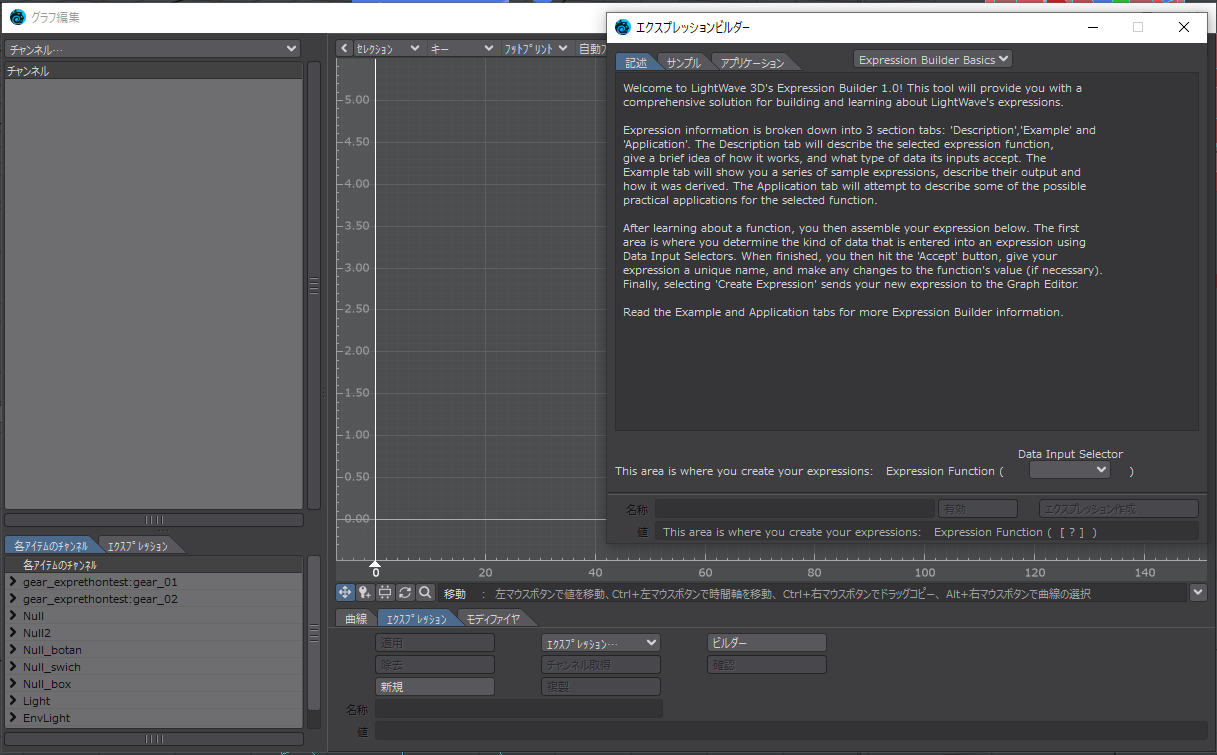The height and width of the screenshot is (755, 1217).
Task: Open the フットプリント dropdown menu
Action: pos(535,48)
